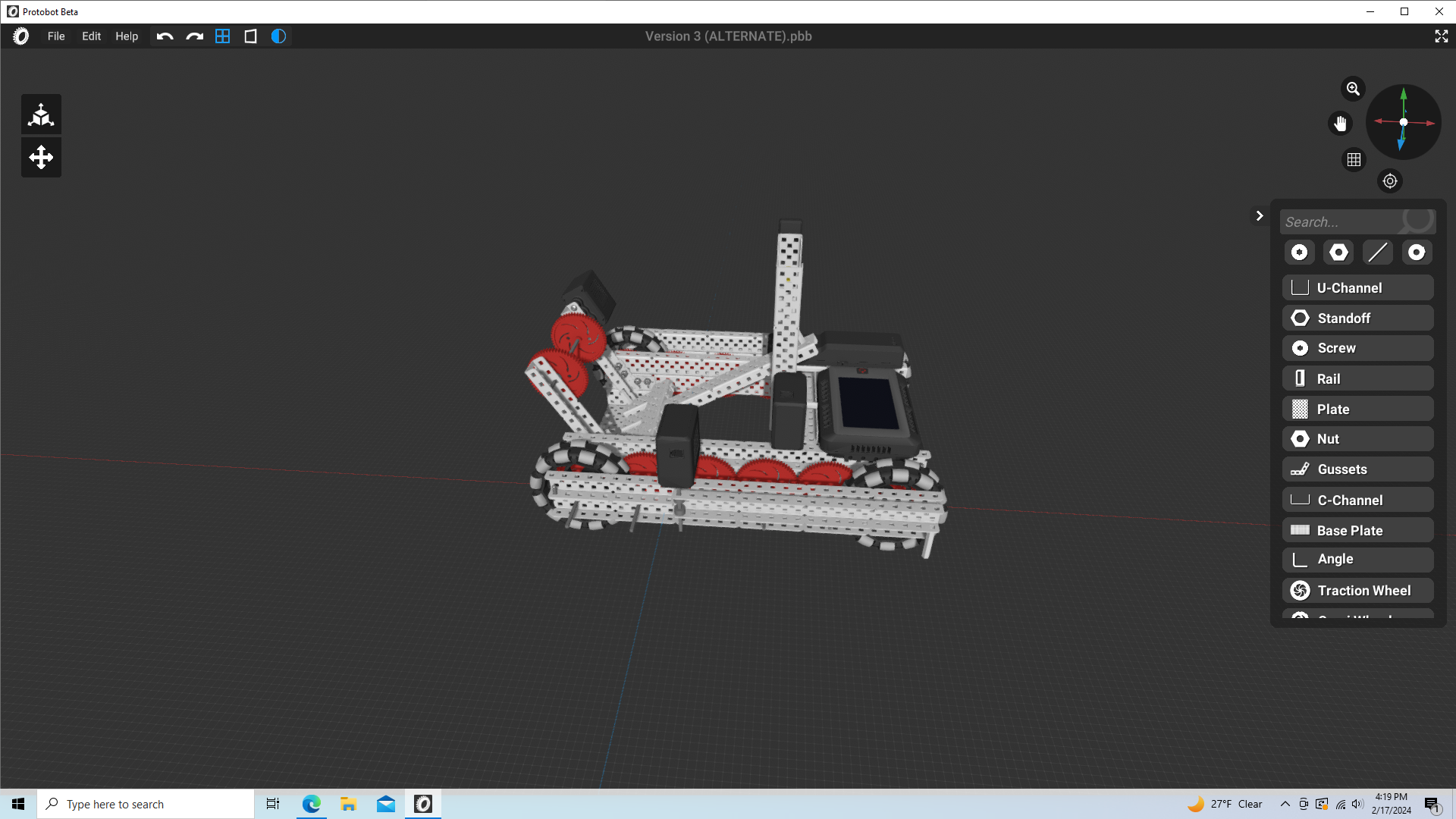1456x819 pixels.
Task: Click the redo arrow icon
Action: pyautogui.click(x=194, y=36)
